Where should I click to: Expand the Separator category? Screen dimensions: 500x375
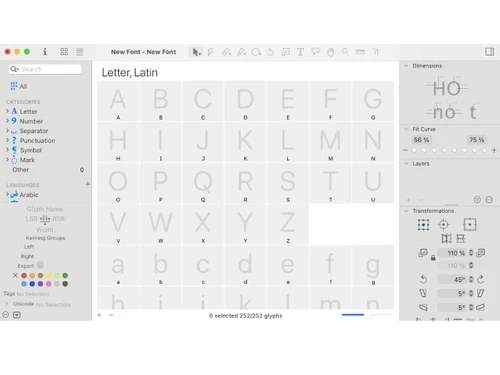tap(7, 130)
